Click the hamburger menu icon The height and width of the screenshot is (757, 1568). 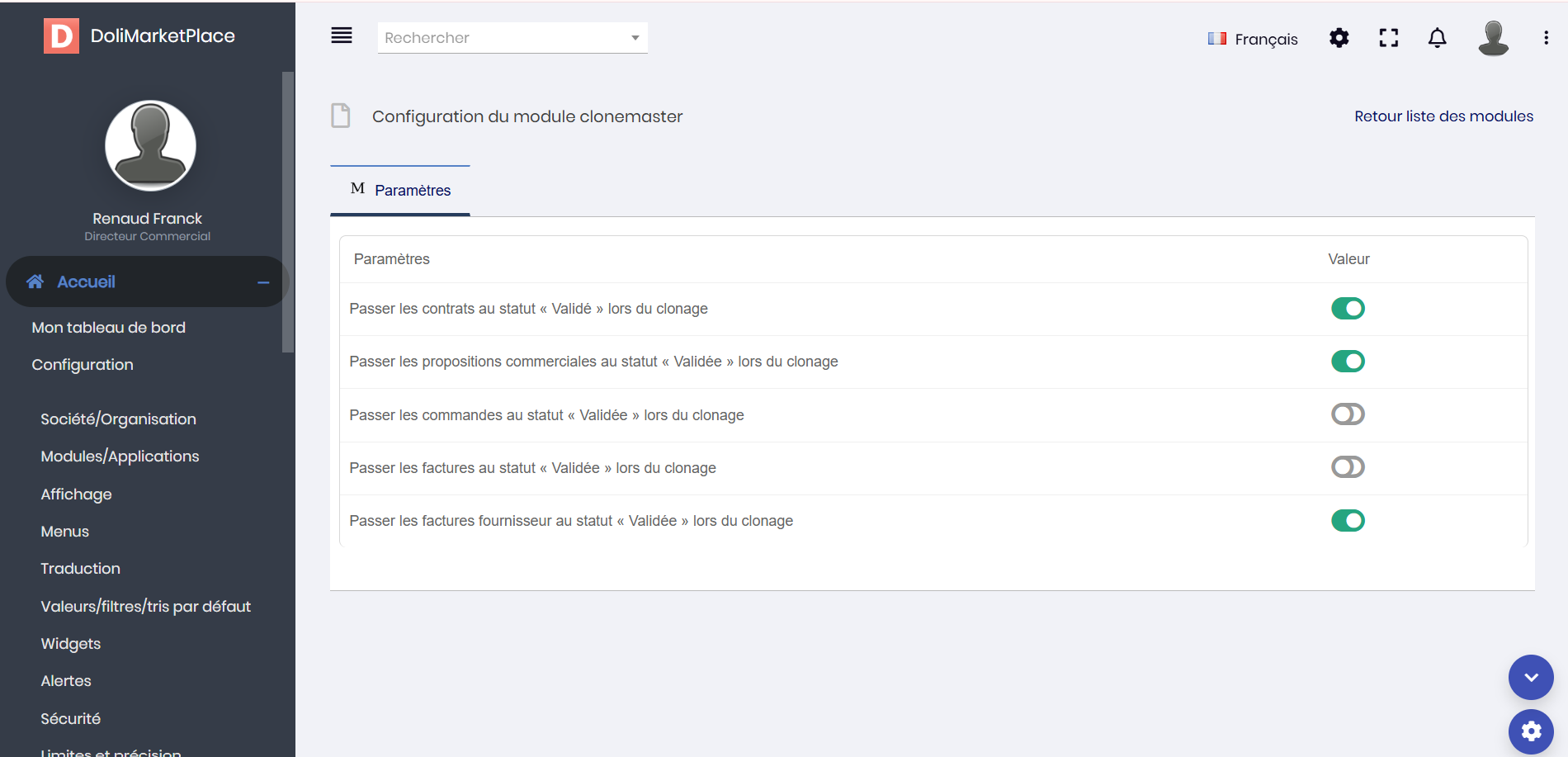(x=341, y=35)
